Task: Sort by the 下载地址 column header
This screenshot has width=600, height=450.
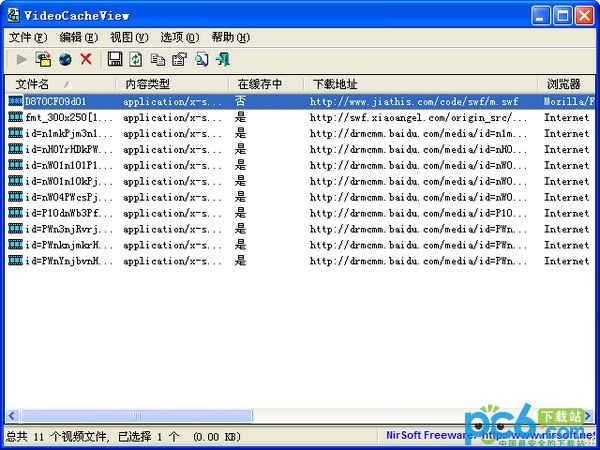Action: tap(421, 84)
